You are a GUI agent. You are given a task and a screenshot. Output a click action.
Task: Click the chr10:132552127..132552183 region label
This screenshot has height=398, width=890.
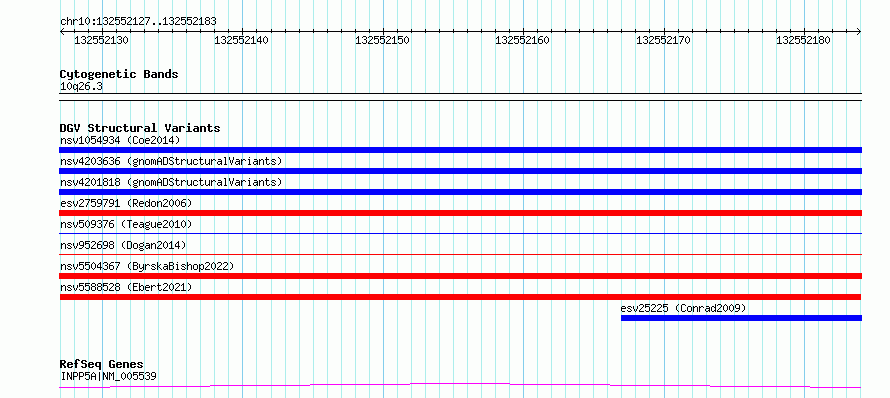pyautogui.click(x=138, y=22)
